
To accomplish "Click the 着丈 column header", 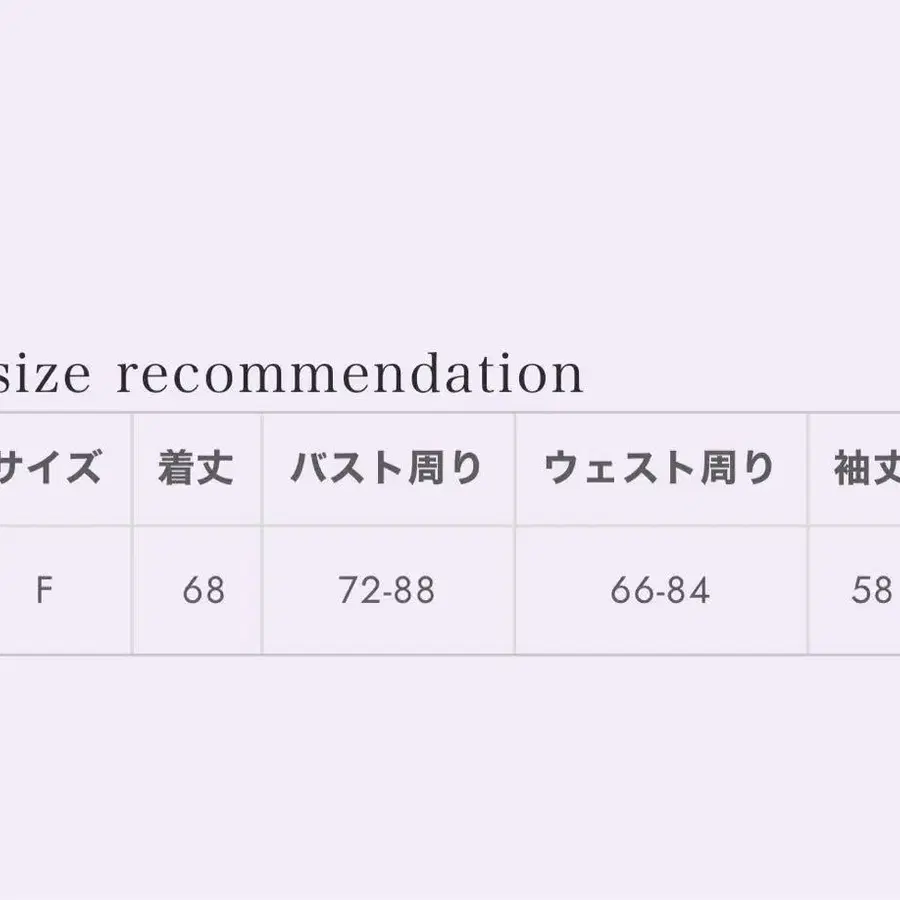I will point(196,468).
